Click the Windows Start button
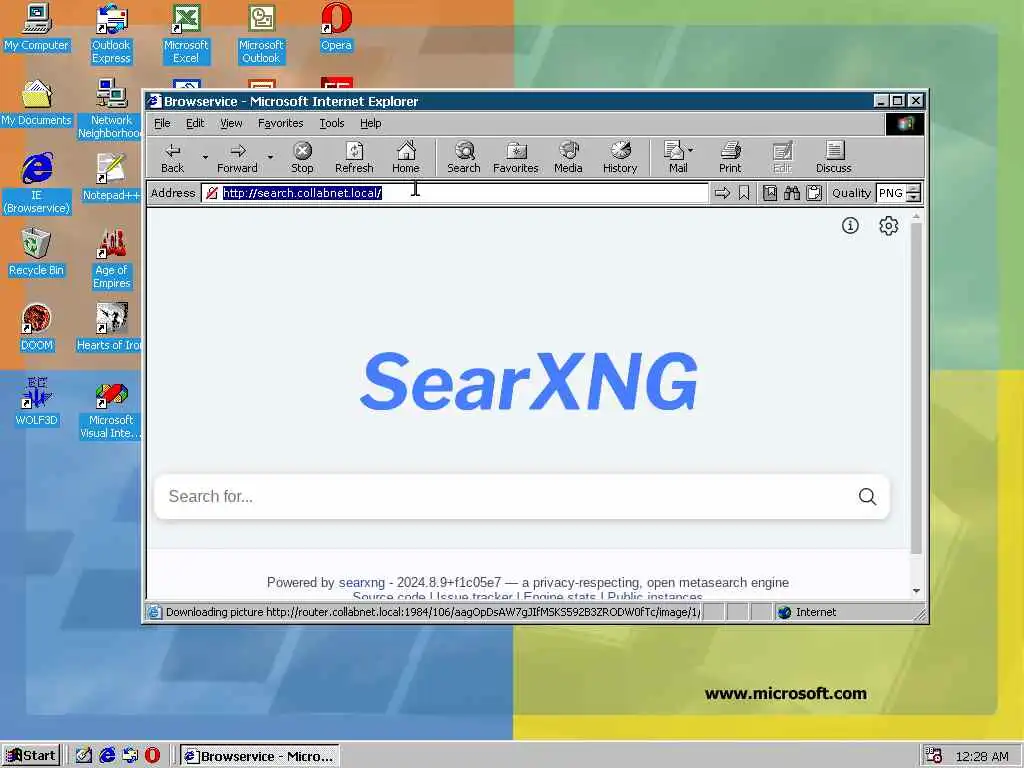Screen dimensions: 1024x768 pyautogui.click(x=31, y=756)
